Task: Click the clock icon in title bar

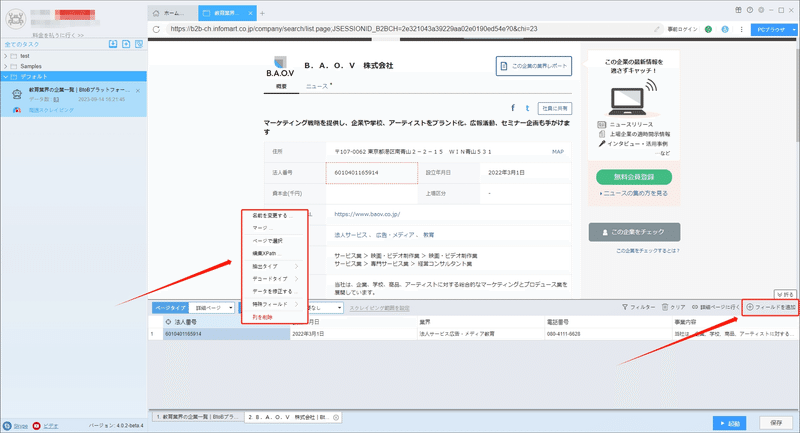Action: click(749, 10)
